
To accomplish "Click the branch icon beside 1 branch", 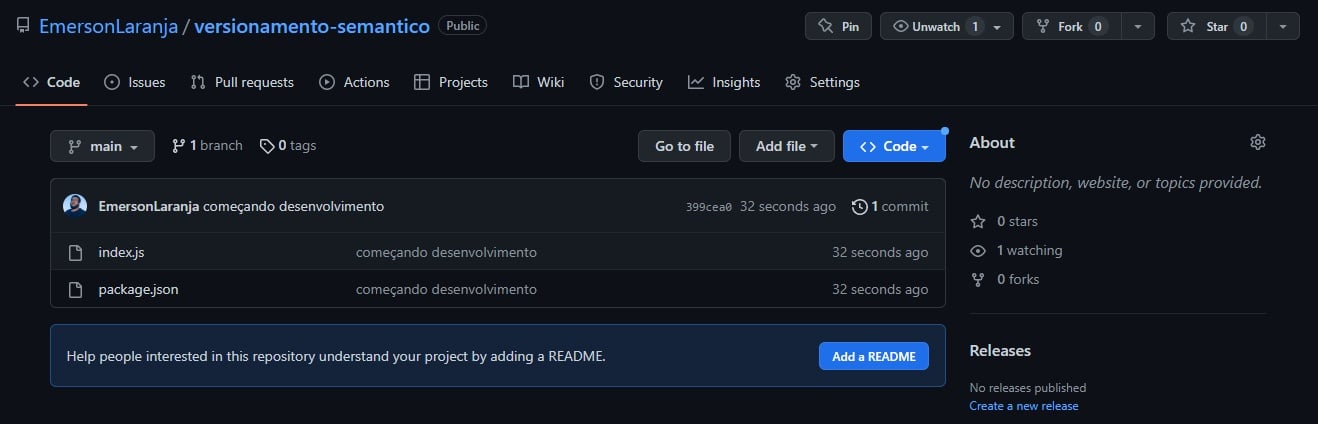I will click(179, 146).
